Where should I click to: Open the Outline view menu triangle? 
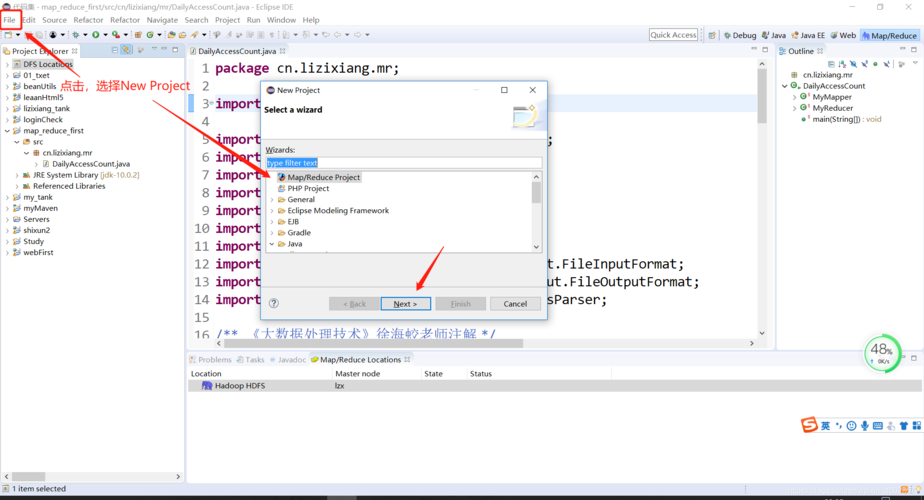pos(915,62)
